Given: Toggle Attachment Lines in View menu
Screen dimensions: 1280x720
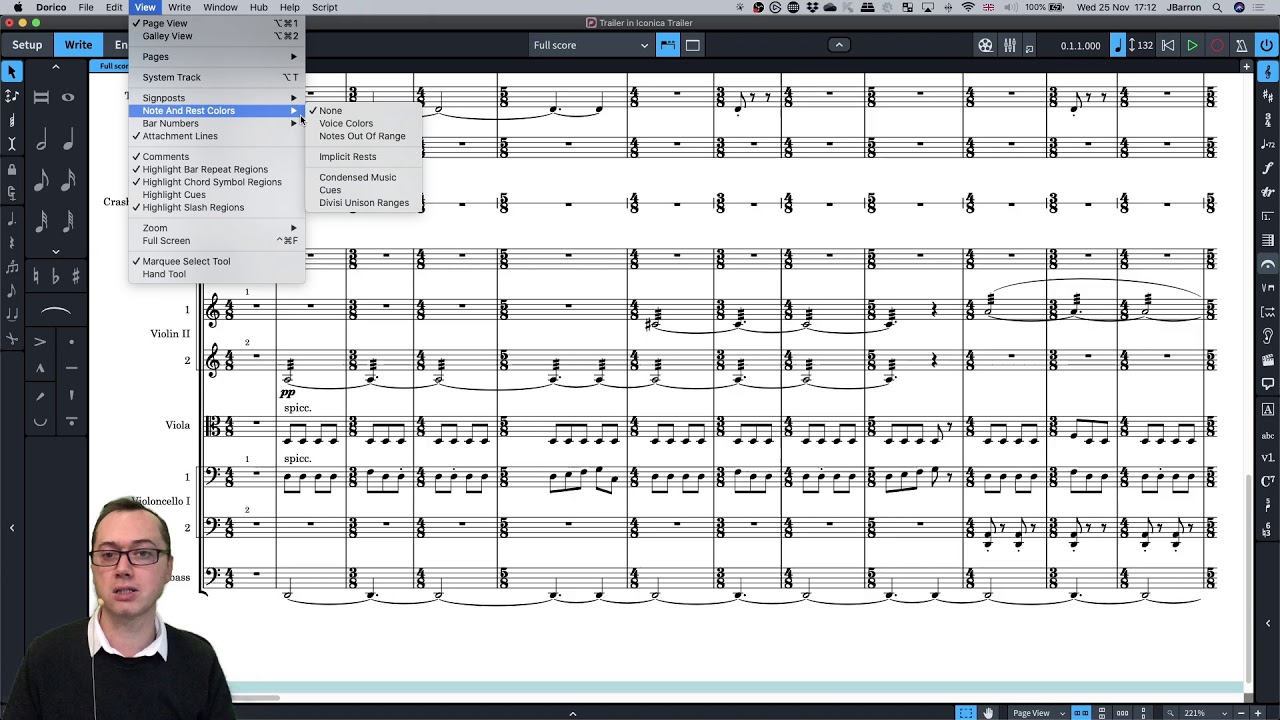Looking at the screenshot, I should pos(180,136).
